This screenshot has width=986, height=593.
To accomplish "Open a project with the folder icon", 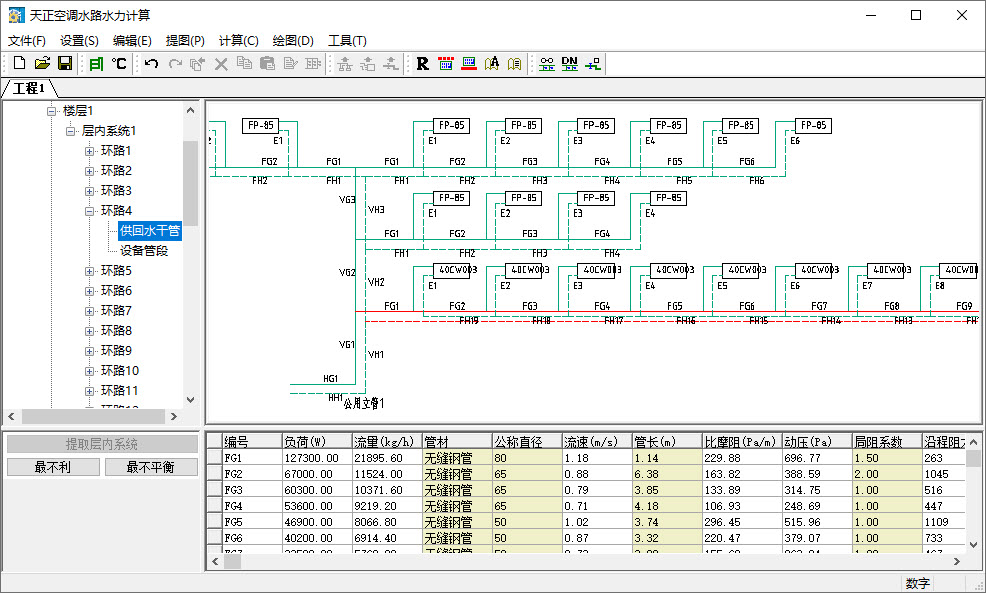I will [x=42, y=64].
